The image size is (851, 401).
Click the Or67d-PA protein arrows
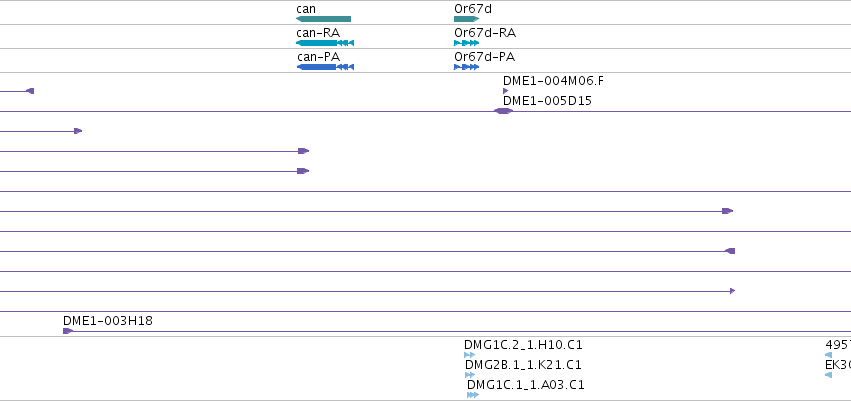click(467, 67)
